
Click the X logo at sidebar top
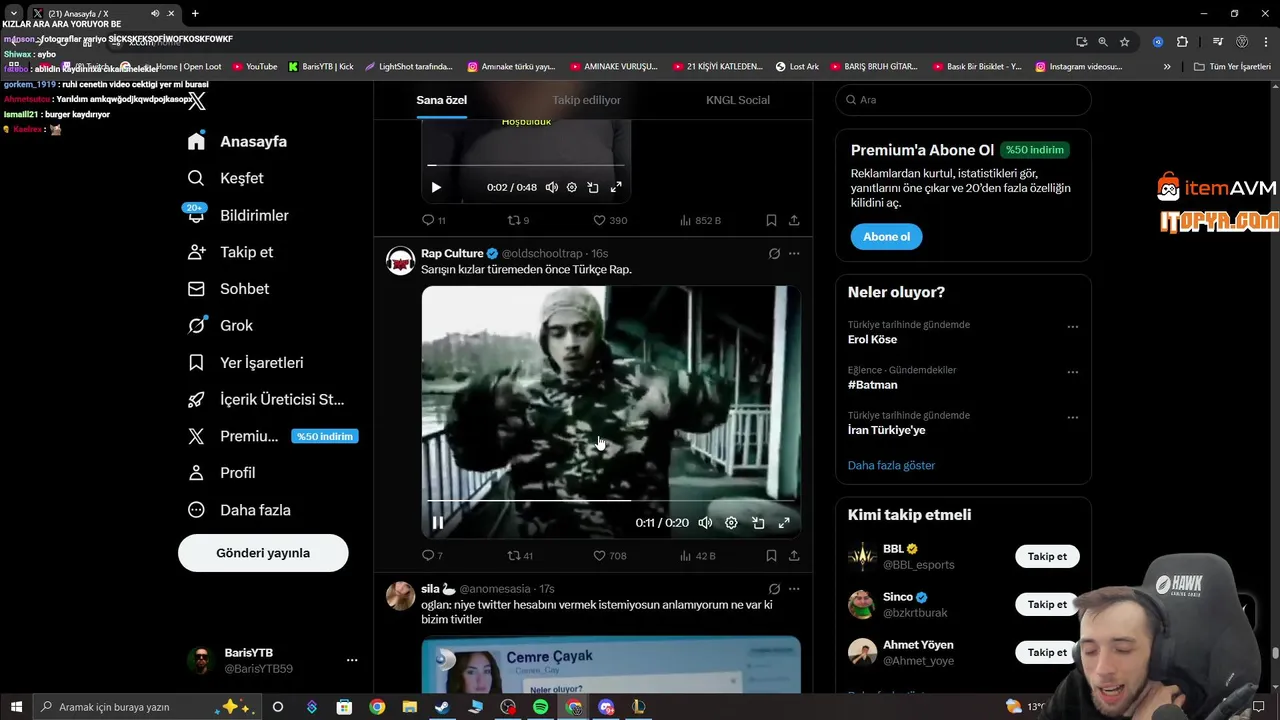click(197, 100)
